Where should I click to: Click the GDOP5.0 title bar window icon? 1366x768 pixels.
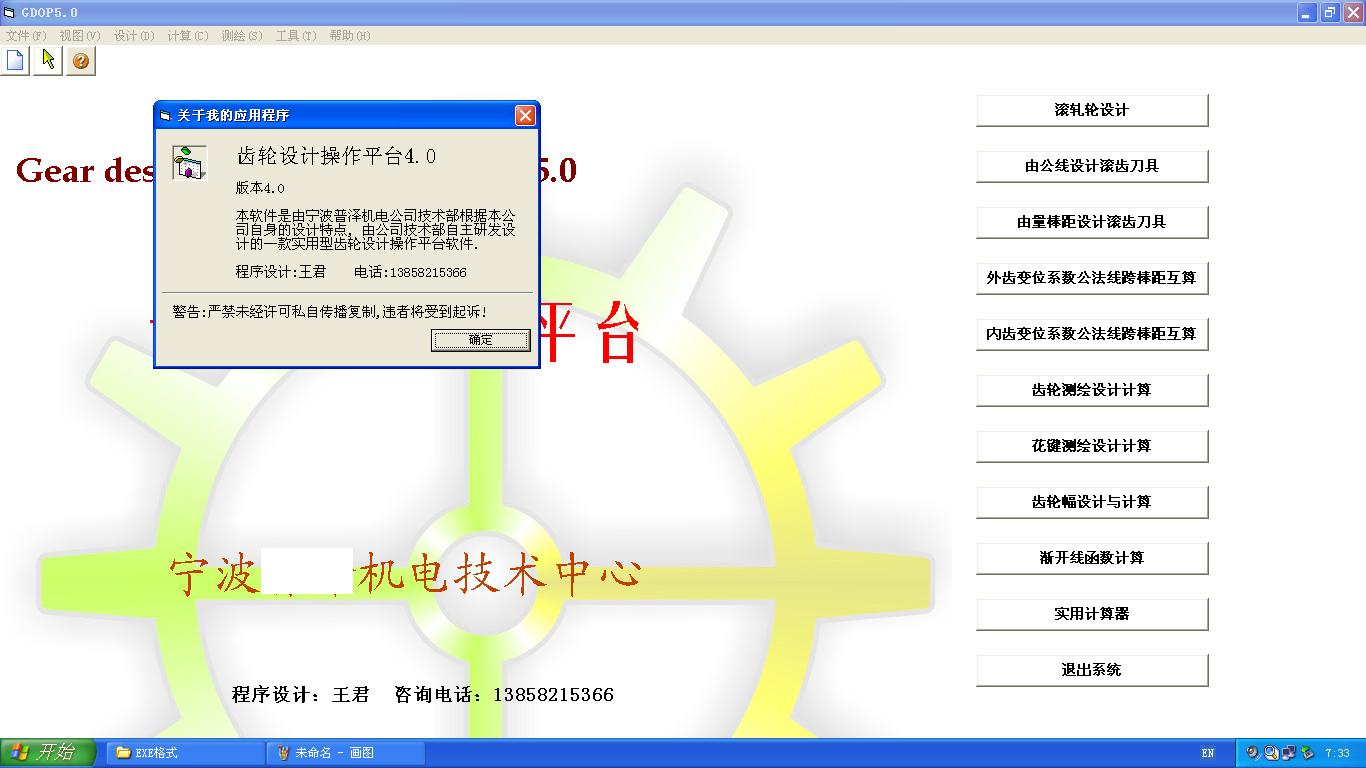point(10,13)
